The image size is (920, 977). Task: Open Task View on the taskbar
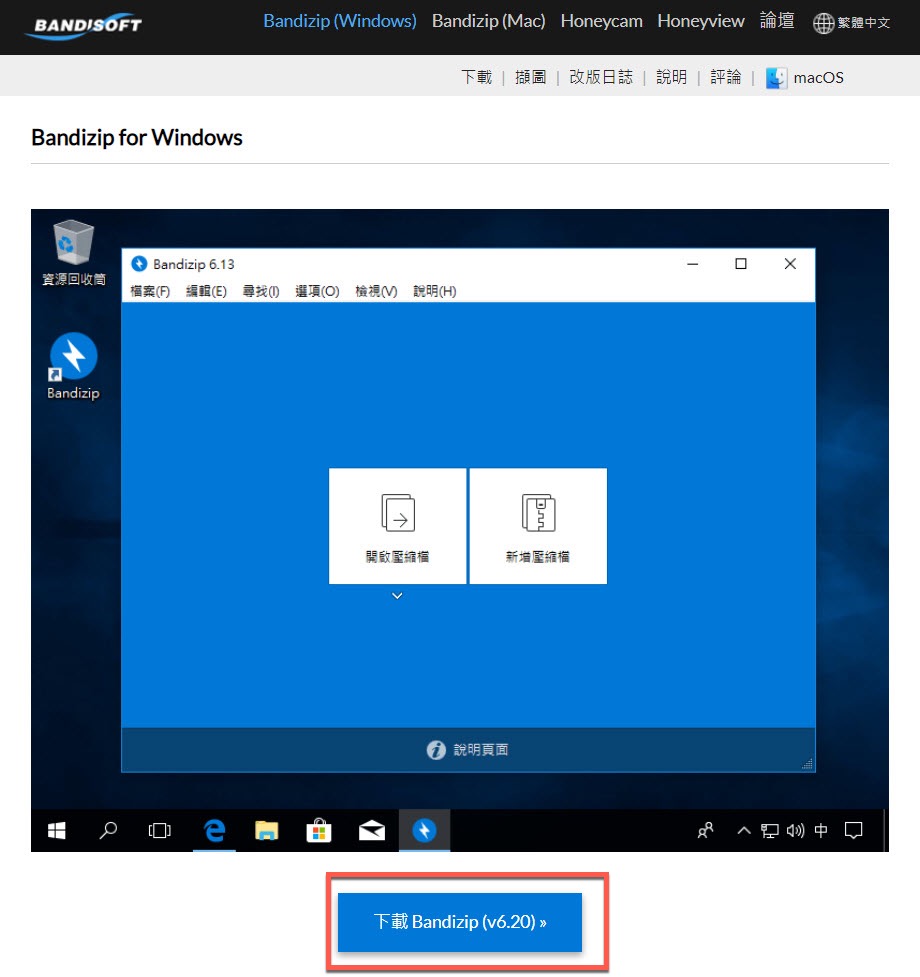159,831
